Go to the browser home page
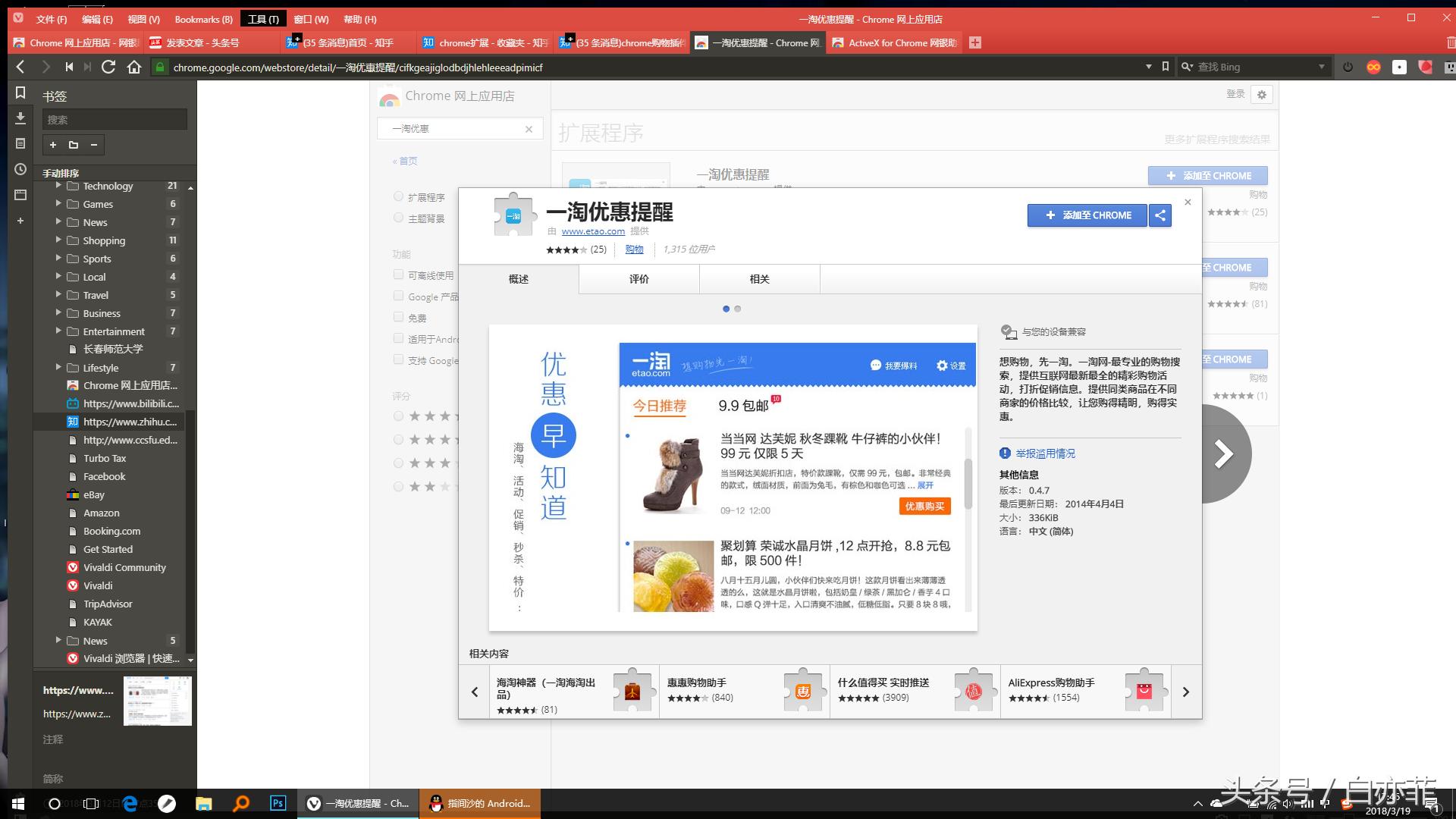The width and height of the screenshot is (1456, 819). (135, 67)
